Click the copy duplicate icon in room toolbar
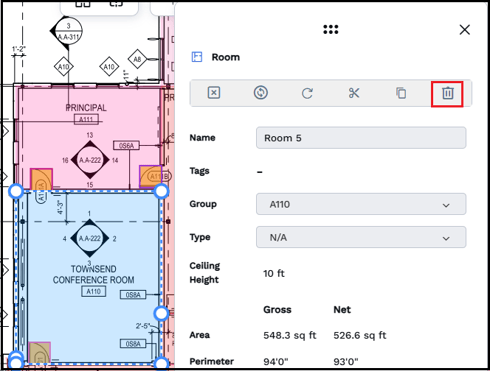490x371 pixels. tap(401, 93)
